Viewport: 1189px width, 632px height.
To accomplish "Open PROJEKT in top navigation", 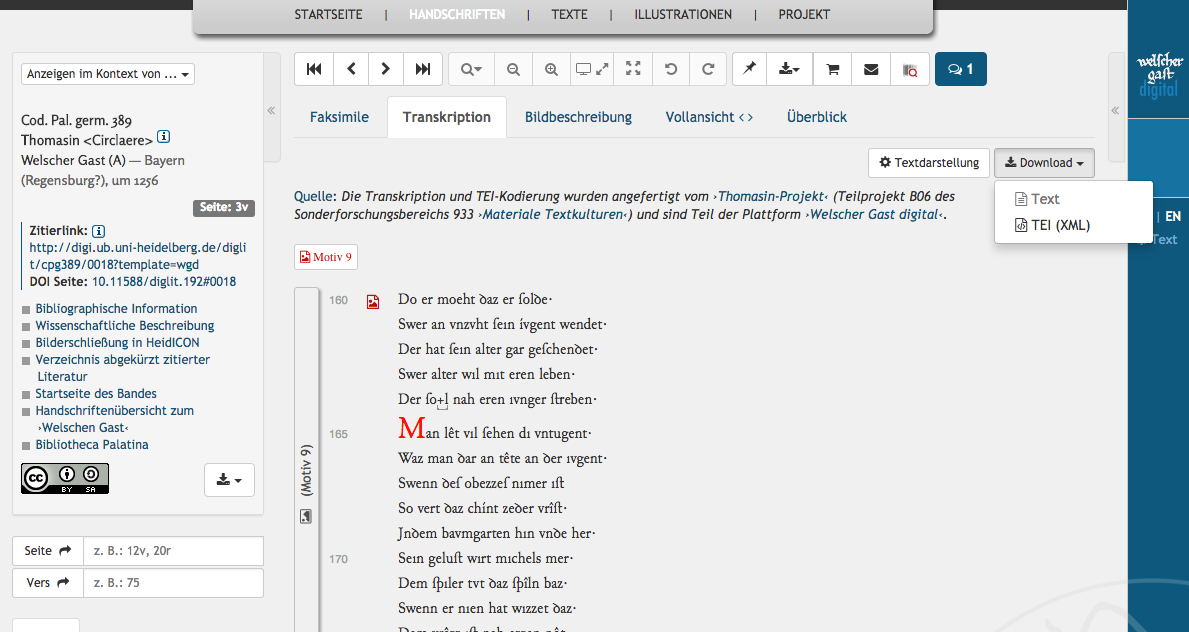I will click(x=804, y=14).
